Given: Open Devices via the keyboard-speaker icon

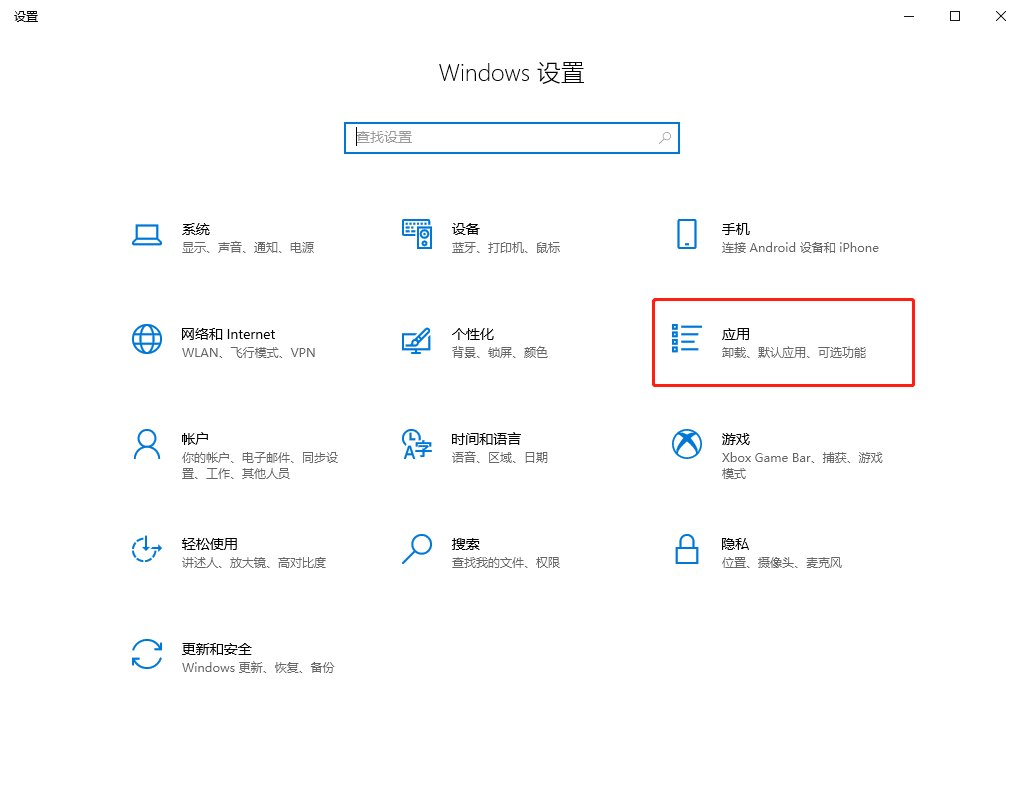Looking at the screenshot, I should point(416,234).
